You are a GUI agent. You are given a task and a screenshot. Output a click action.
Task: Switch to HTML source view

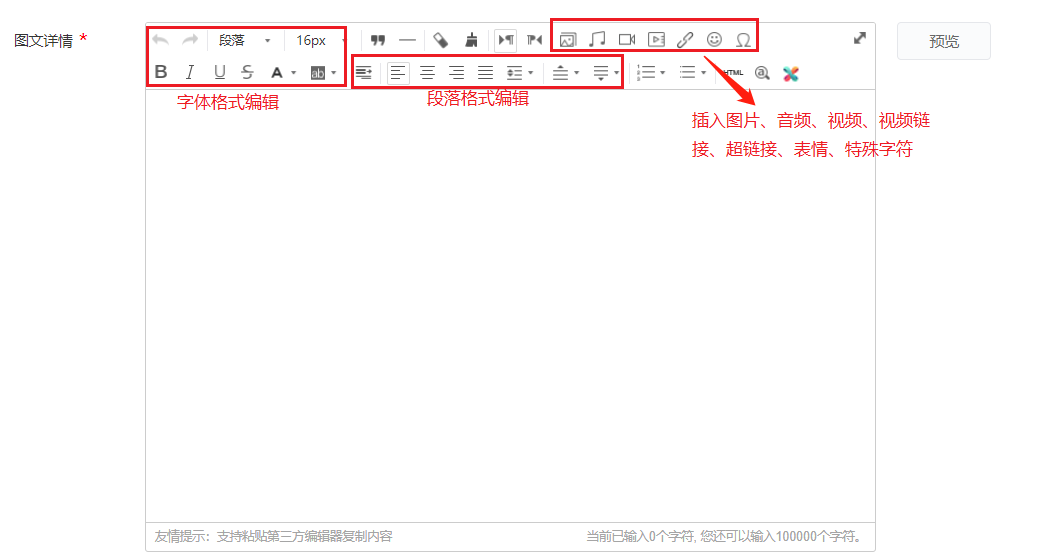pos(733,72)
